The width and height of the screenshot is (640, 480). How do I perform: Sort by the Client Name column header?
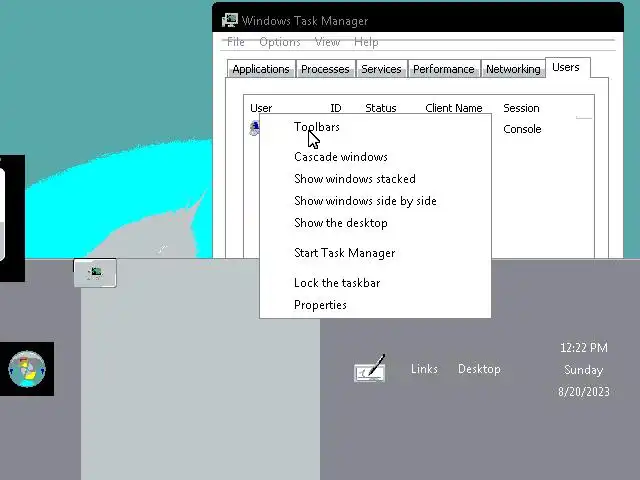pyautogui.click(x=453, y=108)
